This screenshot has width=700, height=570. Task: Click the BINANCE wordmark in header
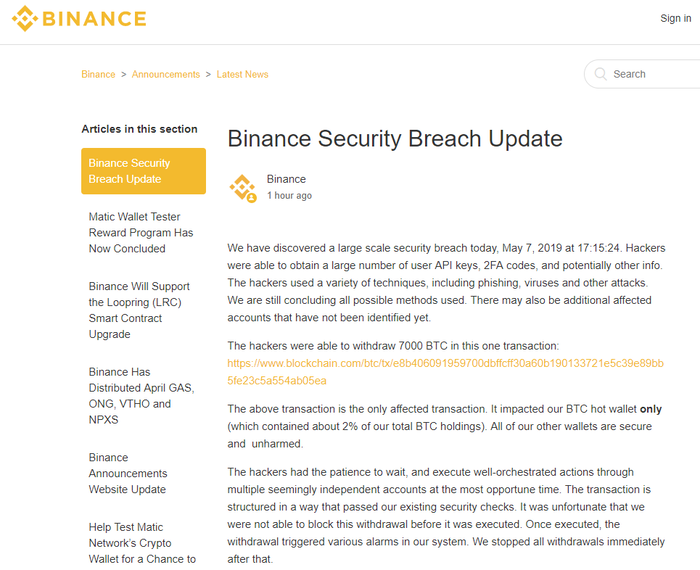(x=94, y=19)
